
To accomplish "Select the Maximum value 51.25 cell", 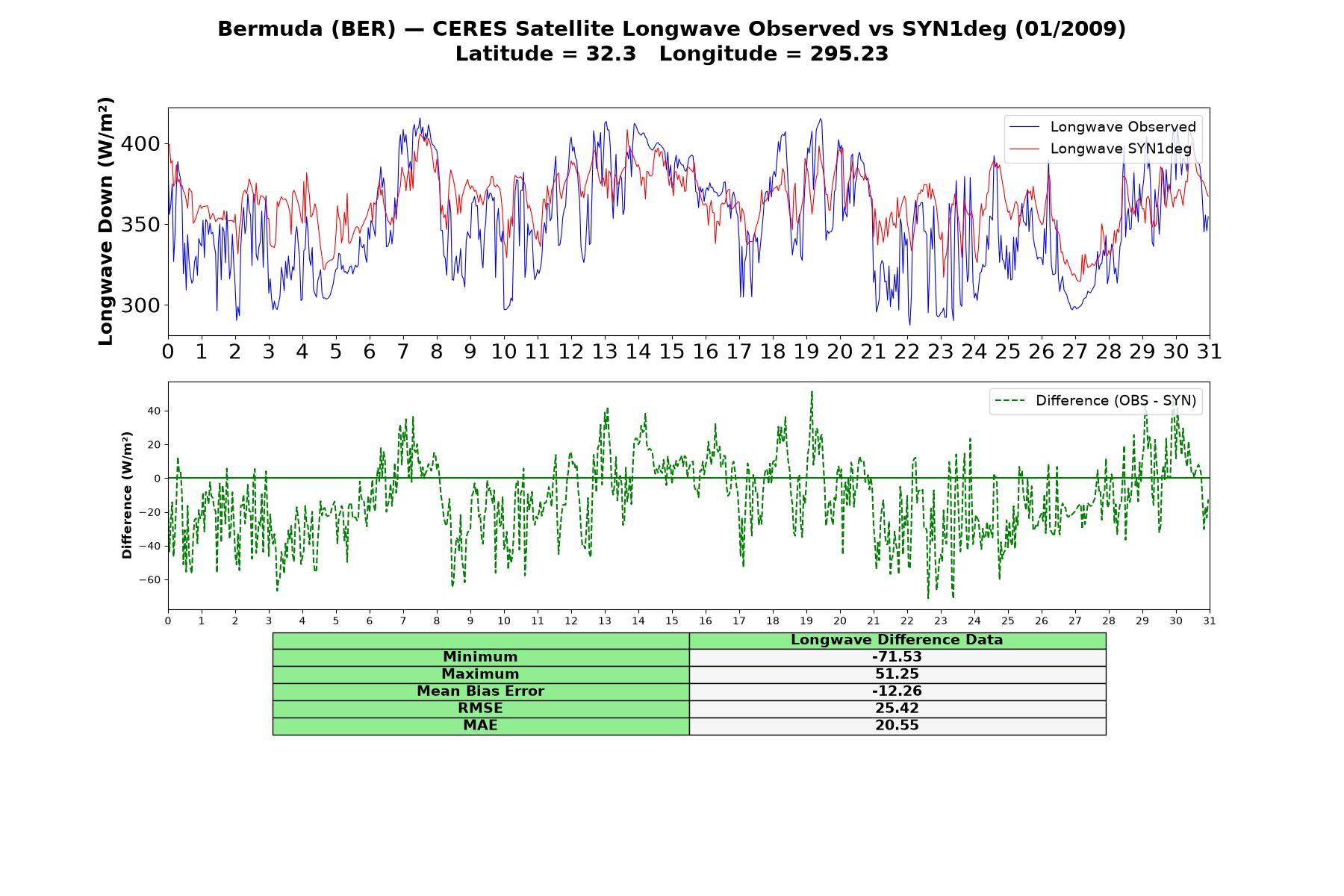I will coord(897,674).
